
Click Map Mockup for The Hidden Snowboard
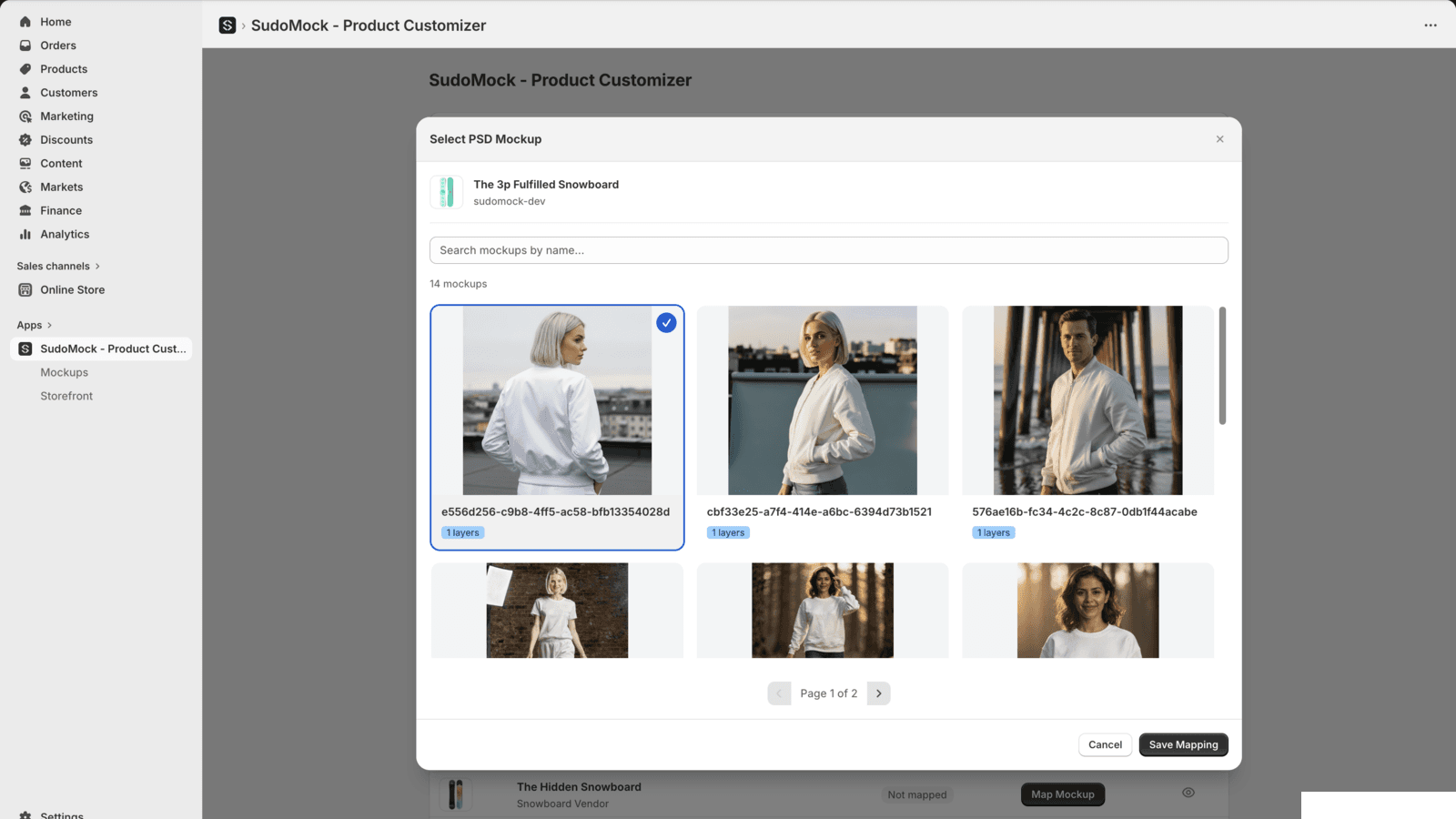(1062, 794)
